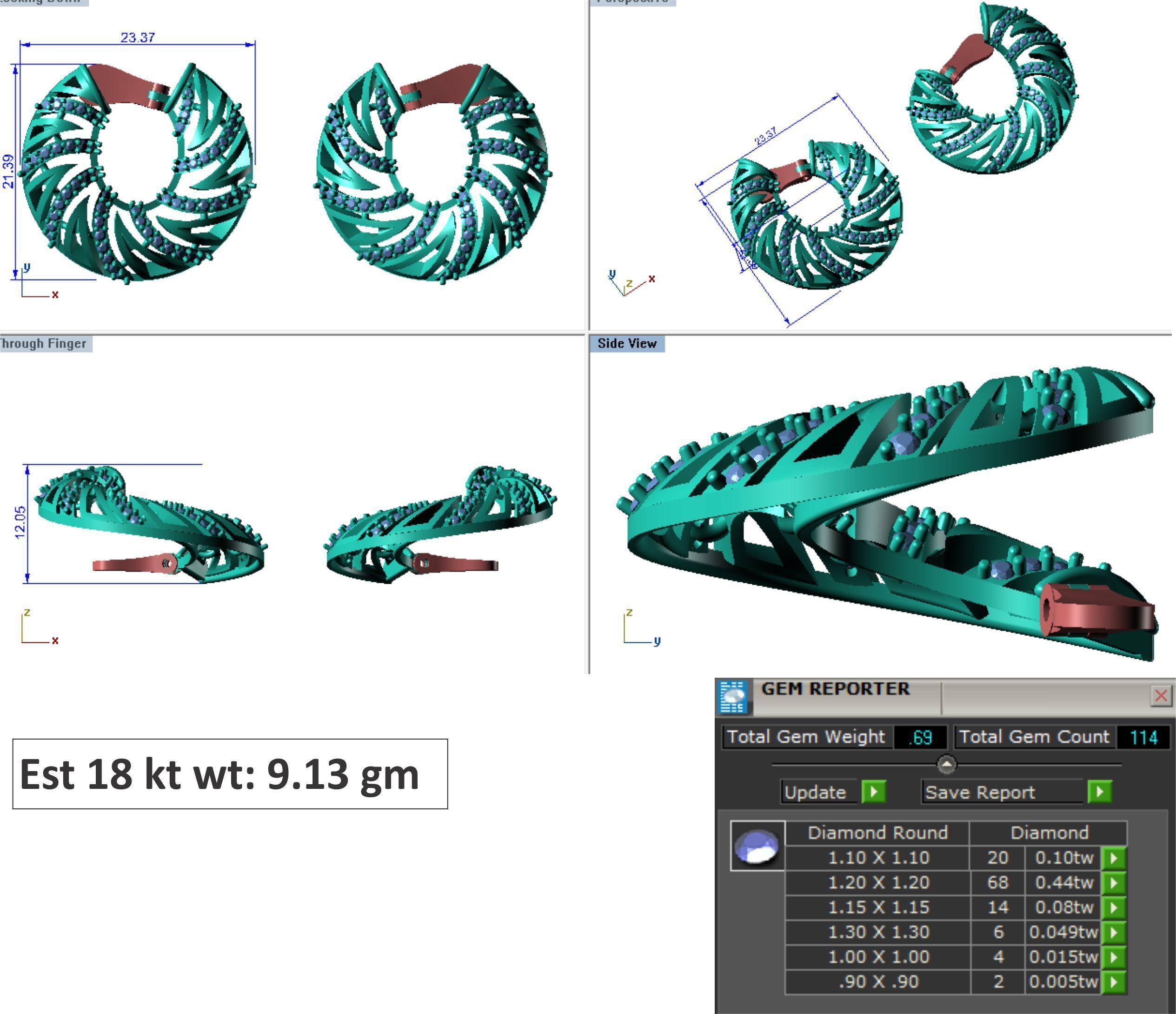Click the green arrow next to Save Report
The image size is (1176, 1014).
pyautogui.click(x=1099, y=792)
